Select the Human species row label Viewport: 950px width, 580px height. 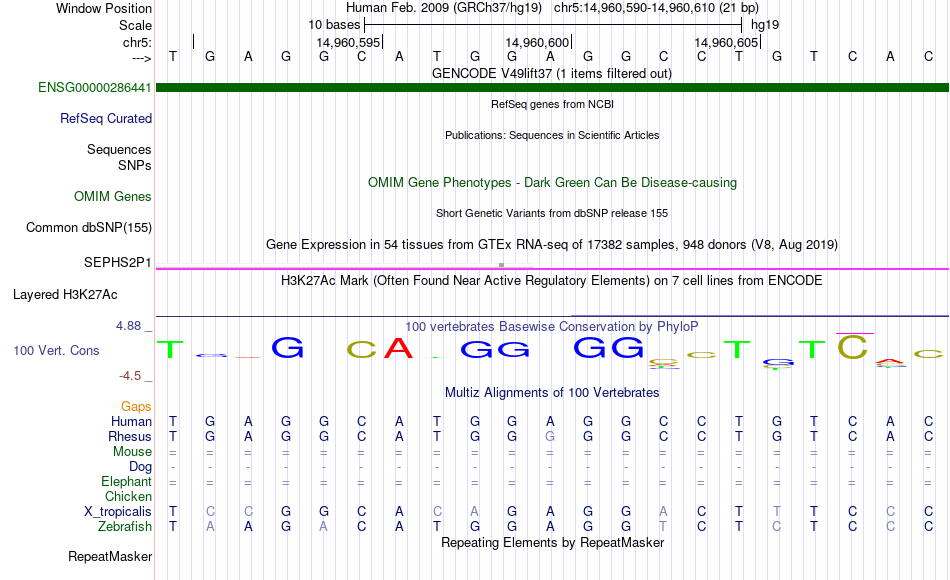(131, 421)
